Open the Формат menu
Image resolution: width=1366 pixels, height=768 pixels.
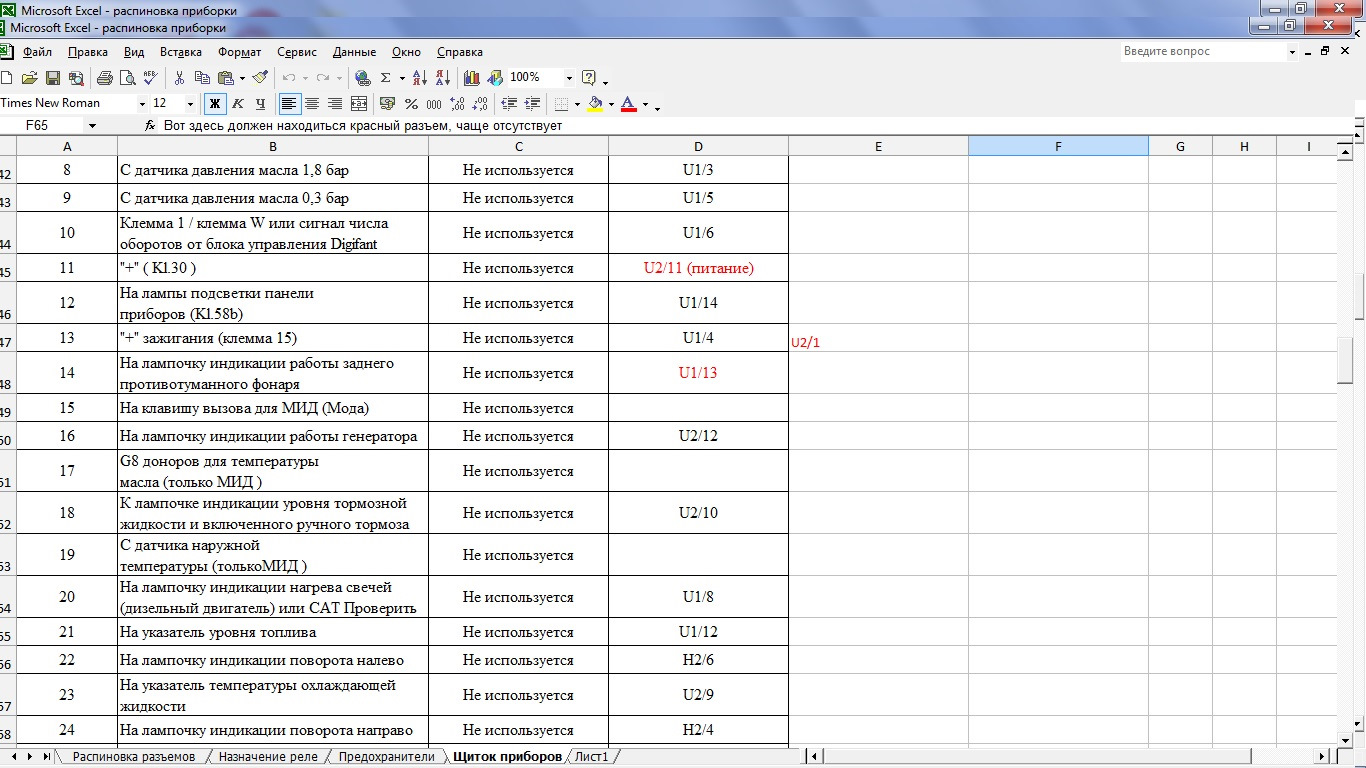pos(239,52)
